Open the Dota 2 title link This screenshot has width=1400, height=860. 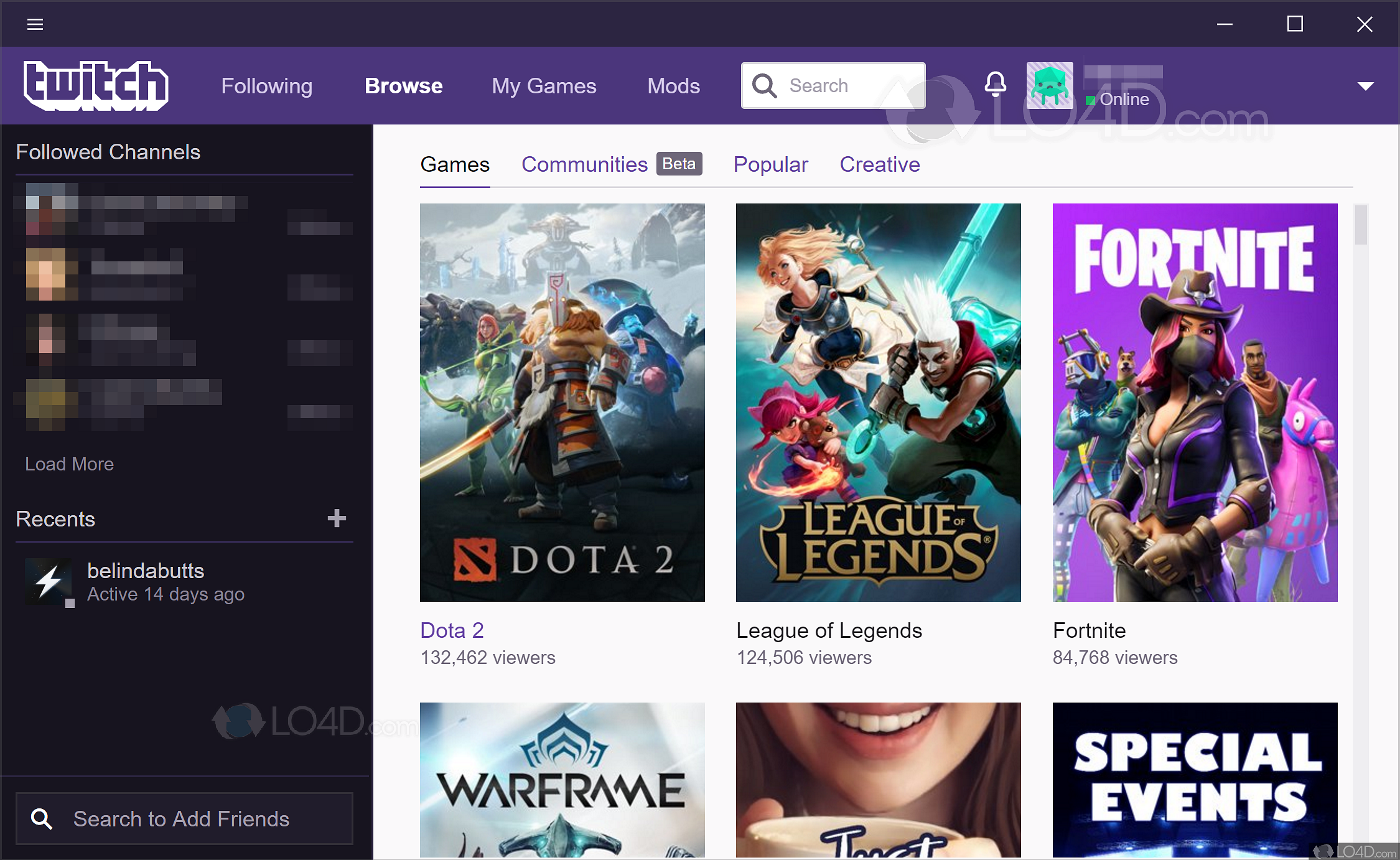[x=452, y=630]
